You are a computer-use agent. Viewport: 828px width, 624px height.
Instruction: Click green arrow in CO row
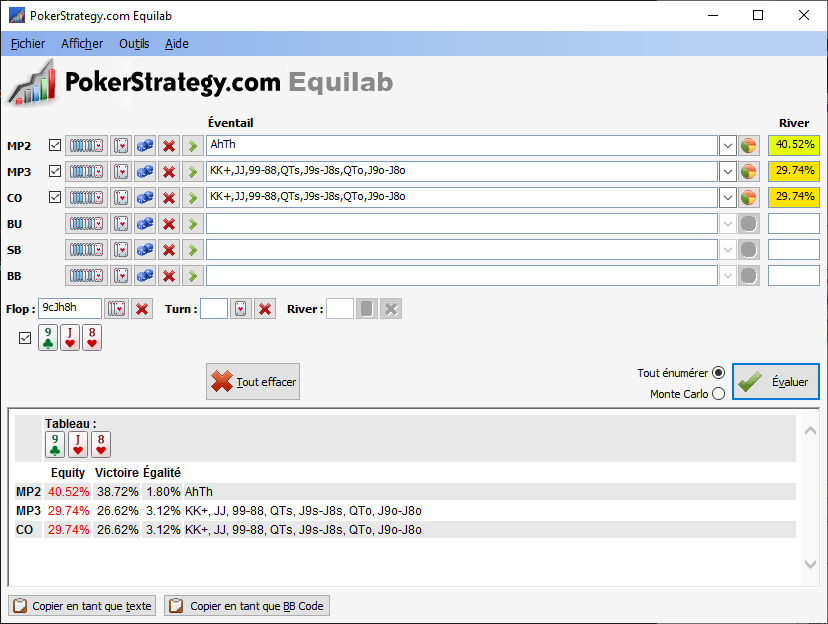pos(193,197)
